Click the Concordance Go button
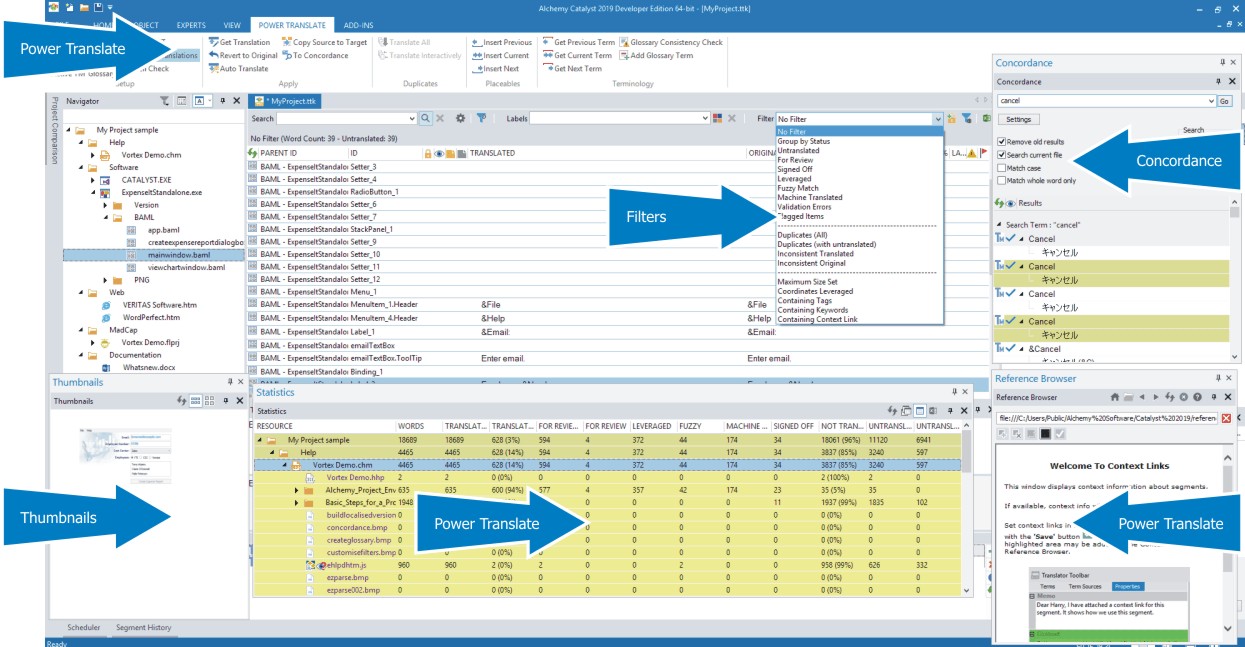Image resolution: width=1245 pixels, height=647 pixels. 1225,101
